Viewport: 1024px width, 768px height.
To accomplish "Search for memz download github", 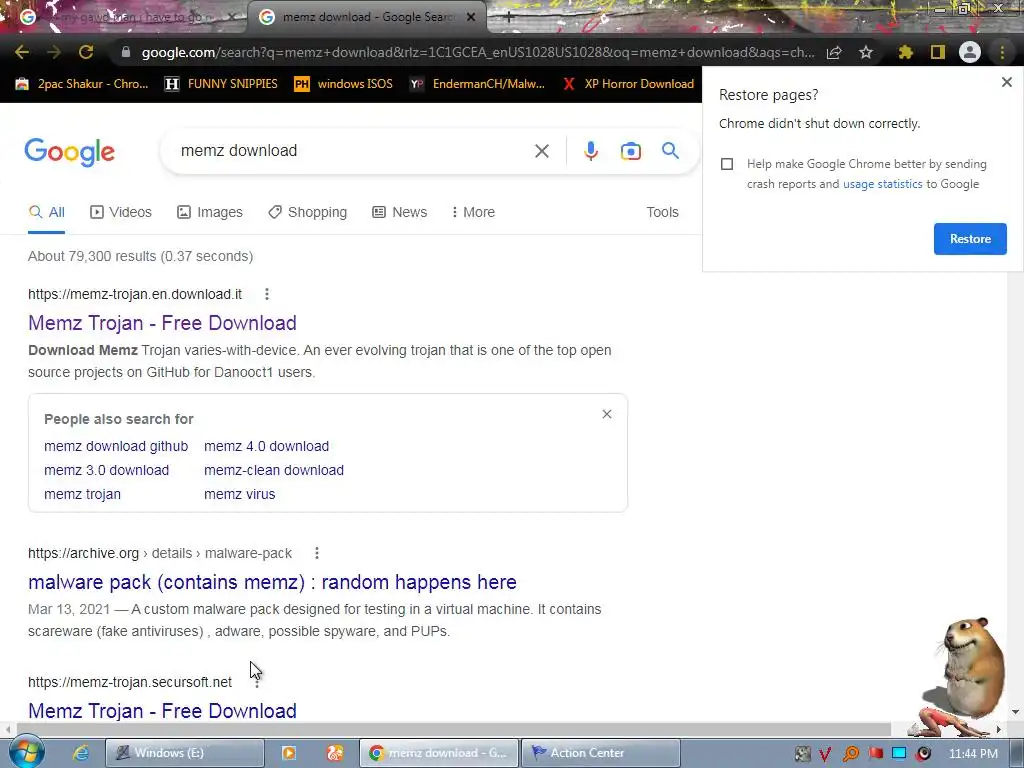I will pos(116,447).
